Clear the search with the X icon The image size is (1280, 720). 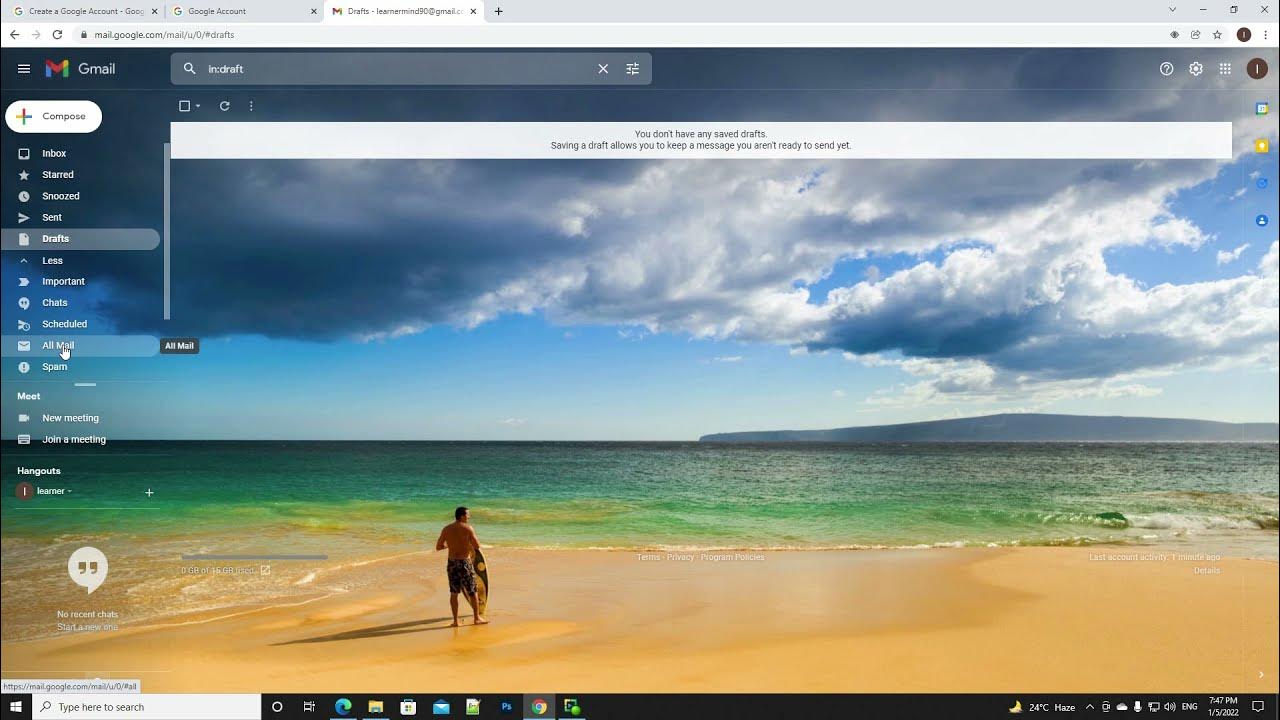pyautogui.click(x=603, y=69)
